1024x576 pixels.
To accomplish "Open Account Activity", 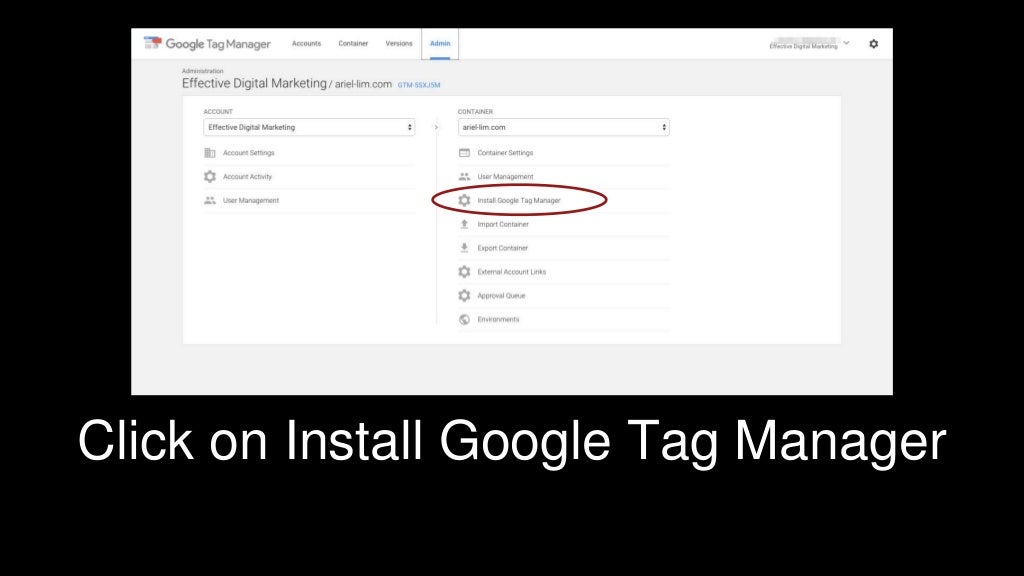I will (x=248, y=176).
